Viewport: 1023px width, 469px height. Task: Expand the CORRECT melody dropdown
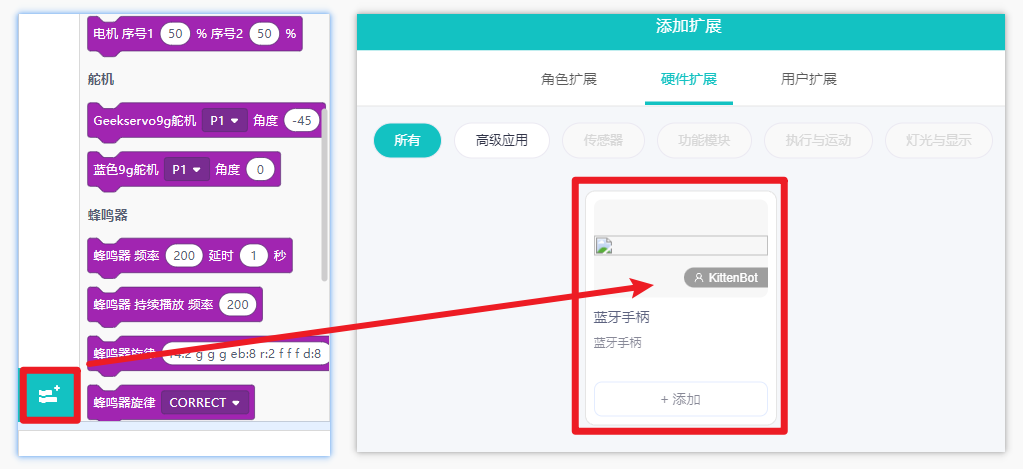click(x=205, y=402)
